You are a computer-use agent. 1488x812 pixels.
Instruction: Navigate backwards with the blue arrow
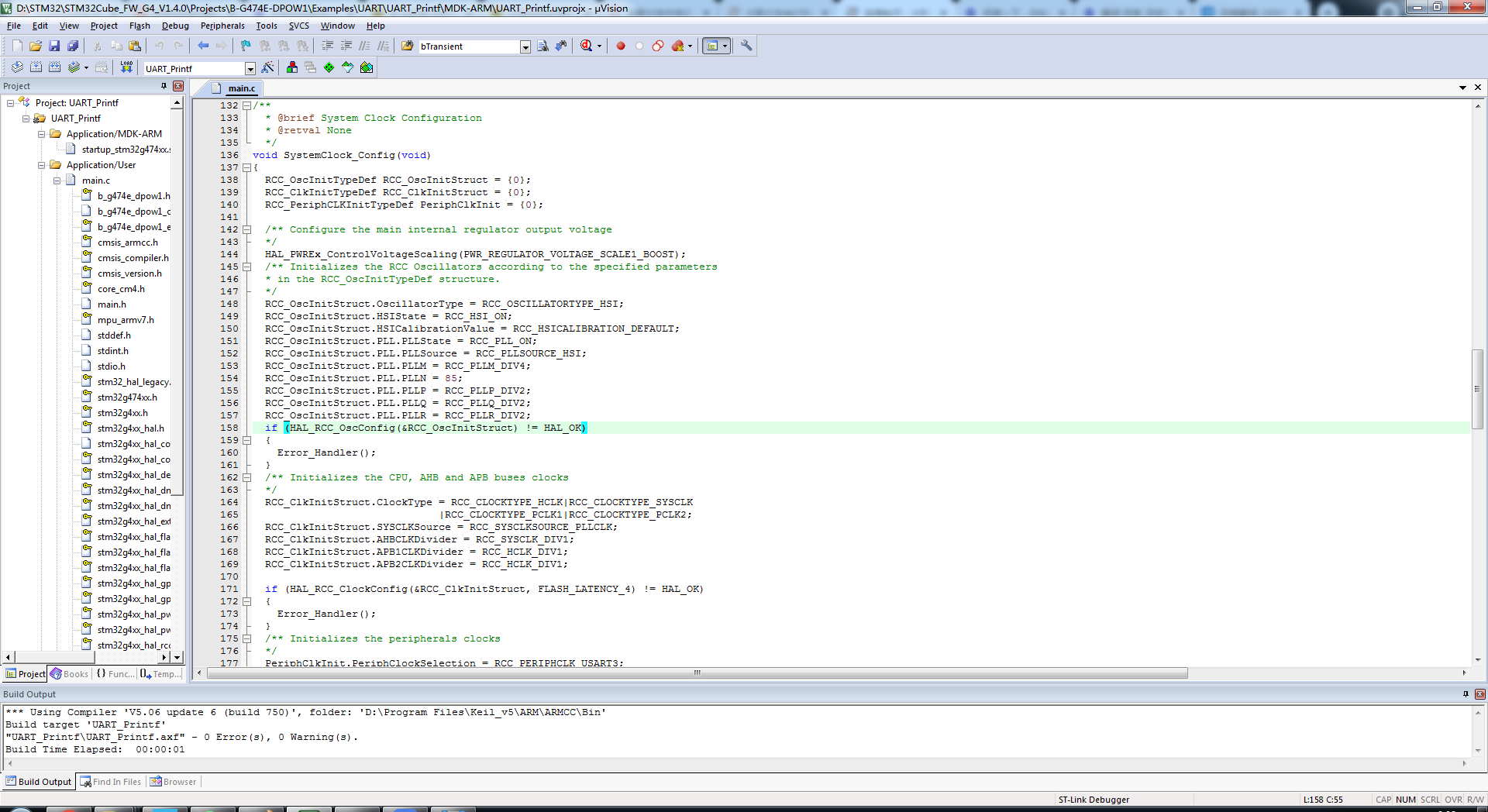pyautogui.click(x=203, y=46)
